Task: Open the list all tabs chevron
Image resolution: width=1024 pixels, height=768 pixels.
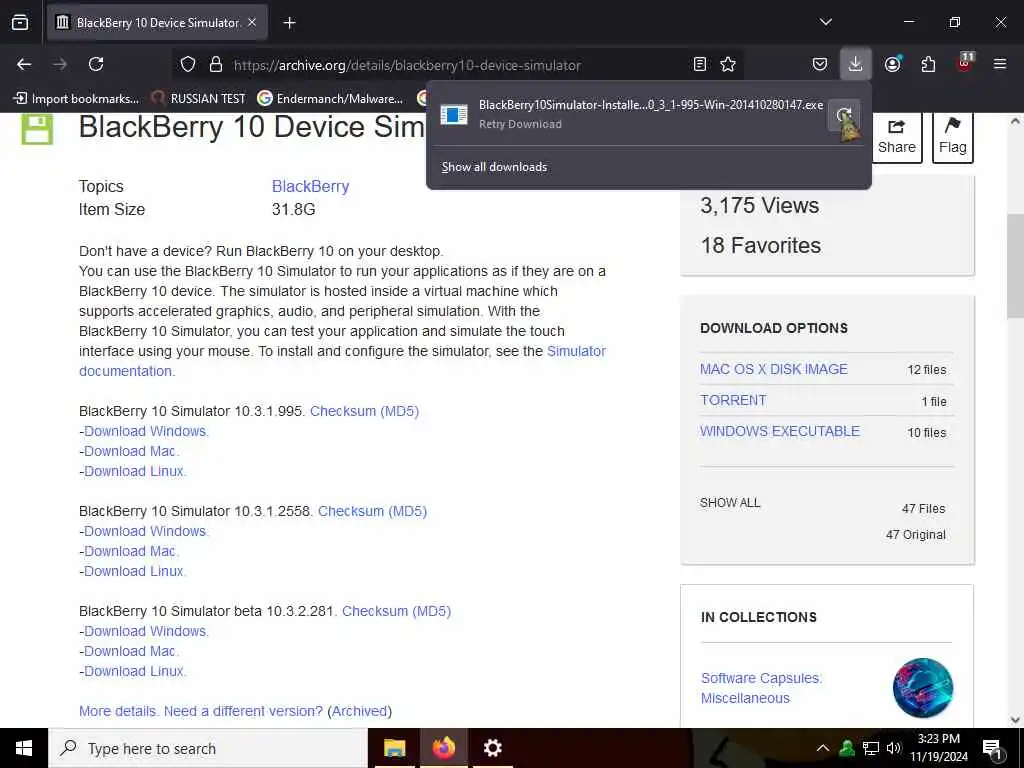Action: click(x=825, y=22)
